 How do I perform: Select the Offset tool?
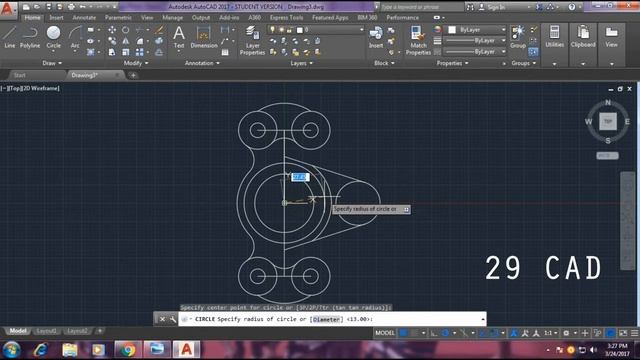tap(159, 52)
